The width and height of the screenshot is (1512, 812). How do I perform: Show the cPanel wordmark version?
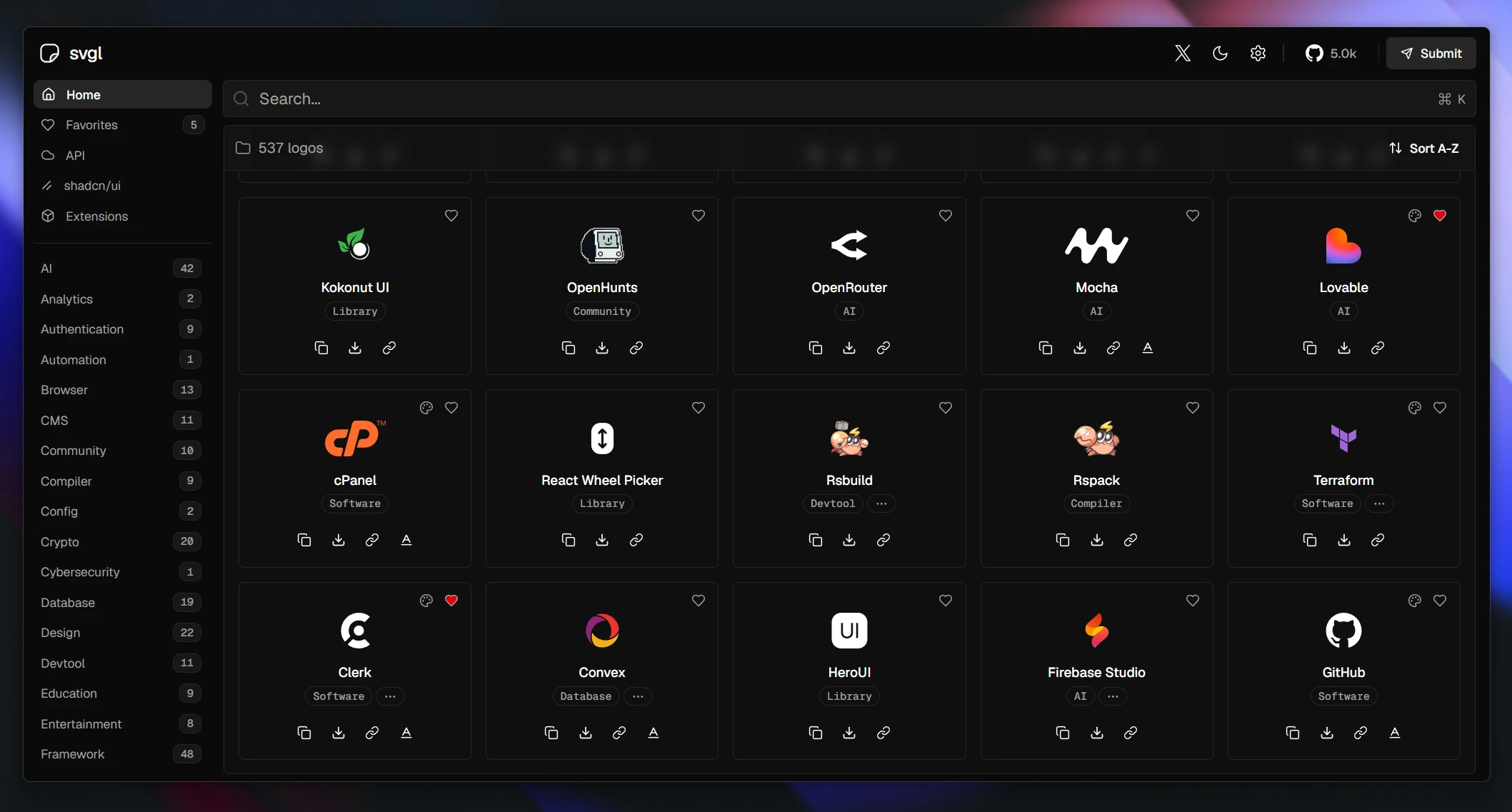pos(406,540)
